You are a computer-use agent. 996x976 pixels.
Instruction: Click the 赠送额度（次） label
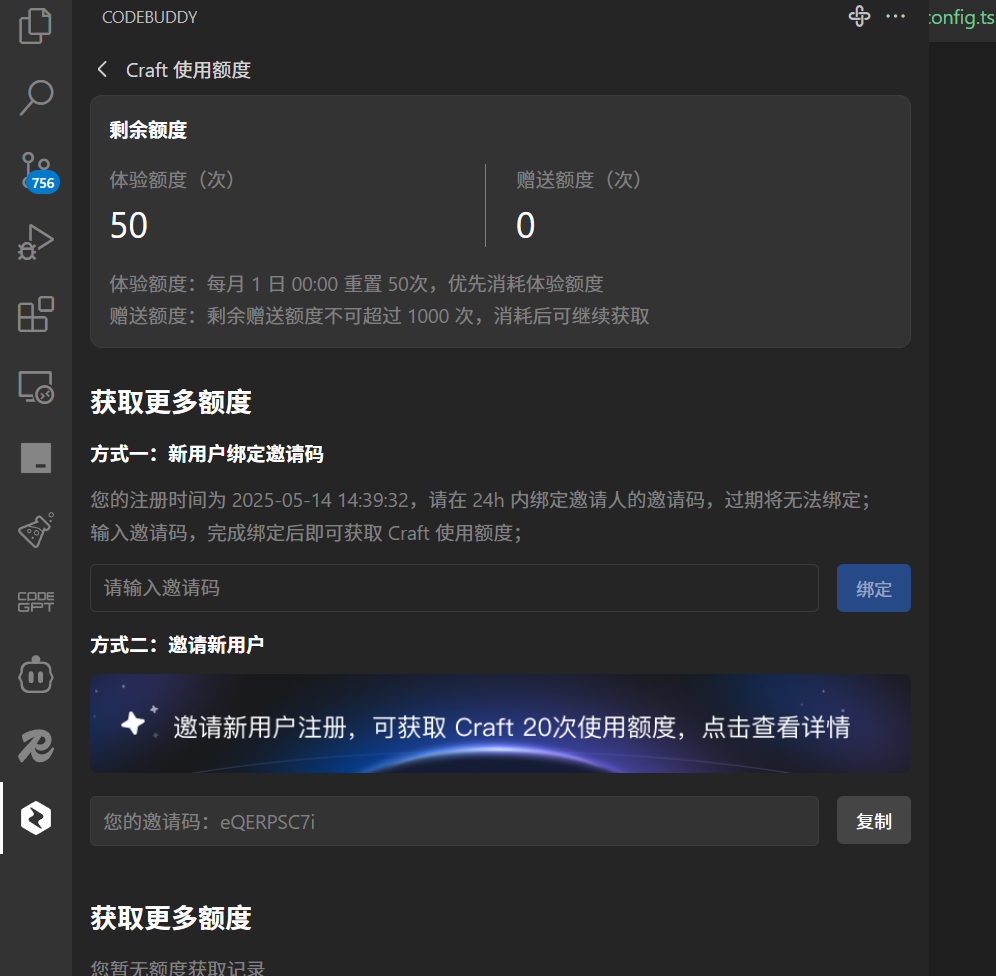(x=578, y=180)
